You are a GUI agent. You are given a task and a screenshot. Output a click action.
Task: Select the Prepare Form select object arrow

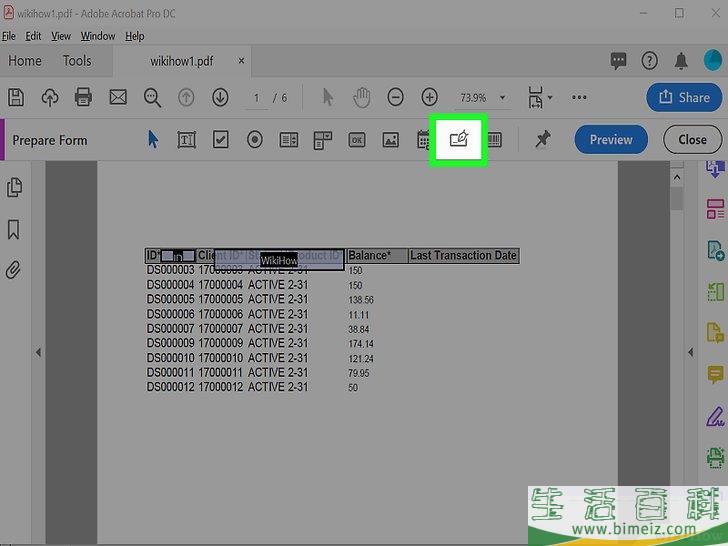[x=153, y=139]
